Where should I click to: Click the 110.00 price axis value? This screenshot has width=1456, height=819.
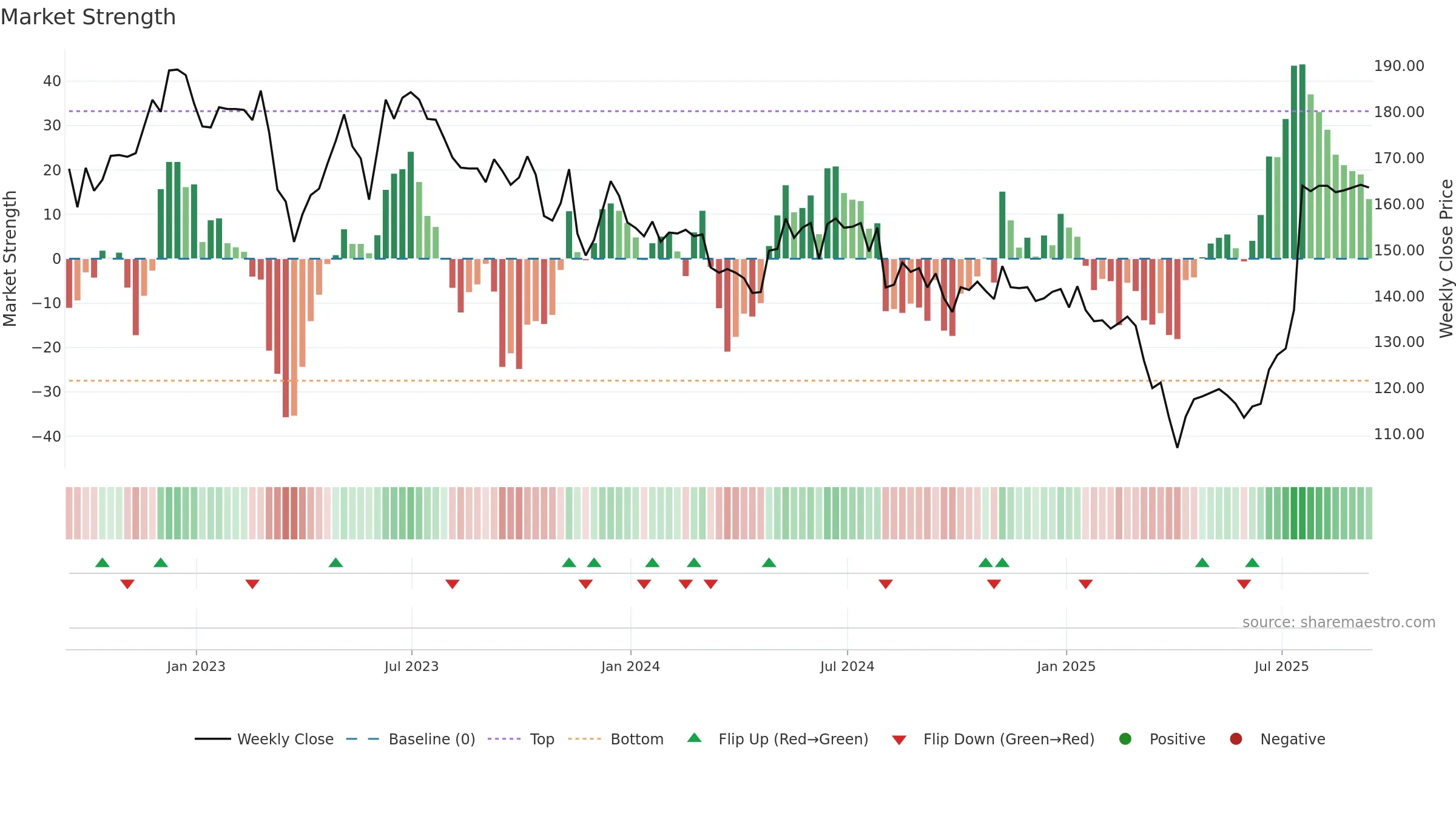tap(1399, 434)
